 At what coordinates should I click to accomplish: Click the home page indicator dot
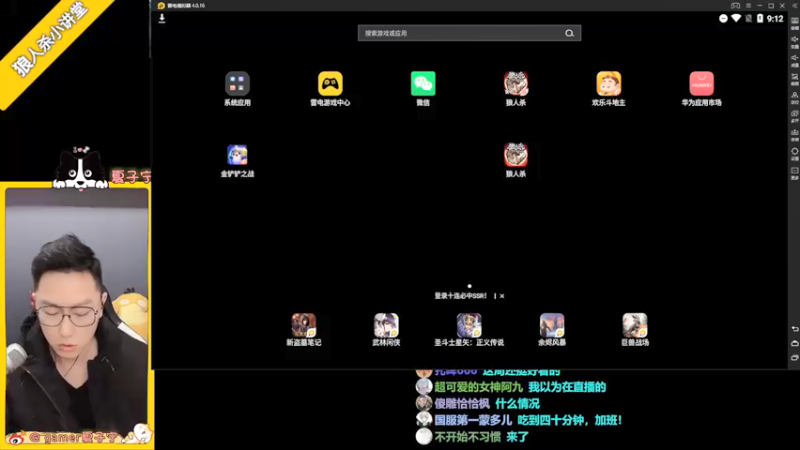coord(469,286)
